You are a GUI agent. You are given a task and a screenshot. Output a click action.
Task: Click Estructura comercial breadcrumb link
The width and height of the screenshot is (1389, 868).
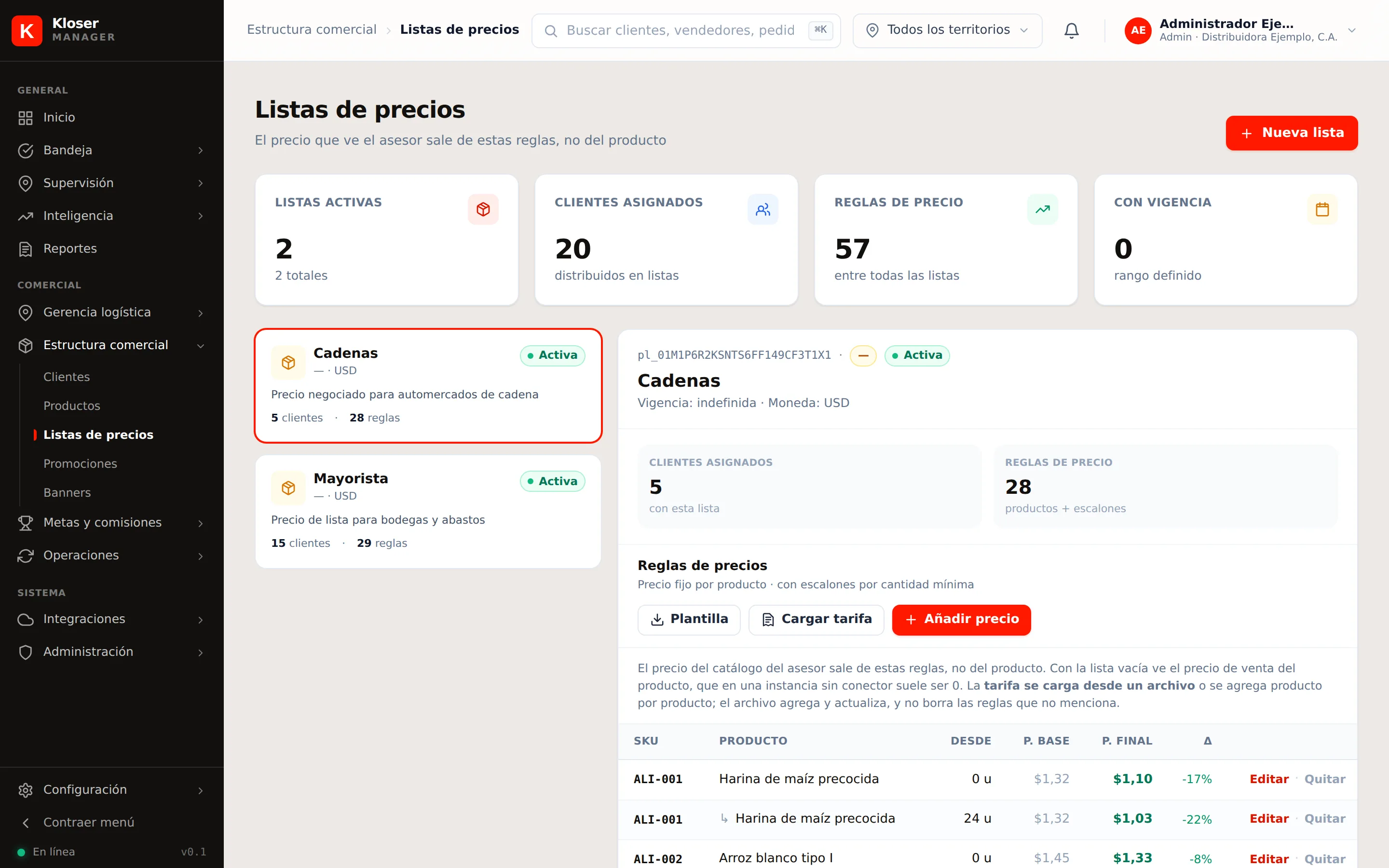pyautogui.click(x=312, y=30)
